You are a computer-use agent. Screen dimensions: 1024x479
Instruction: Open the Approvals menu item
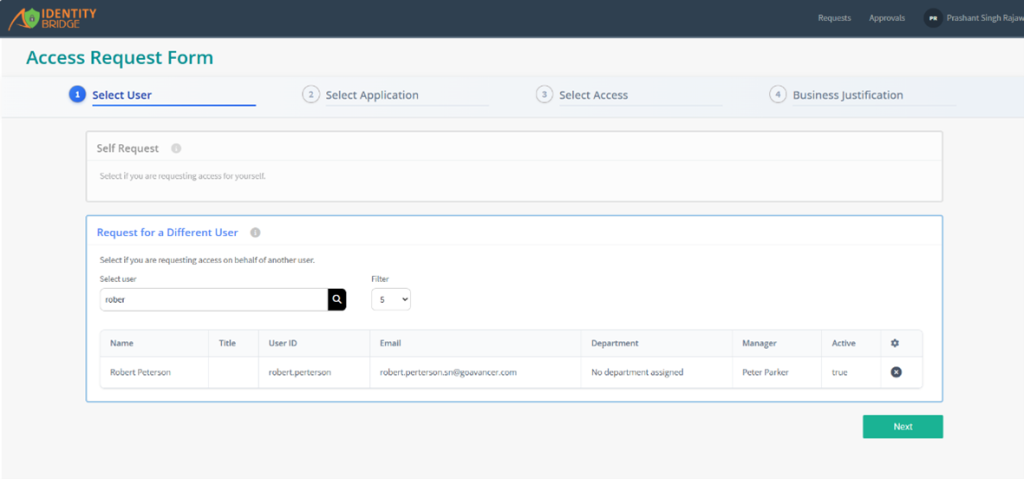tap(887, 18)
